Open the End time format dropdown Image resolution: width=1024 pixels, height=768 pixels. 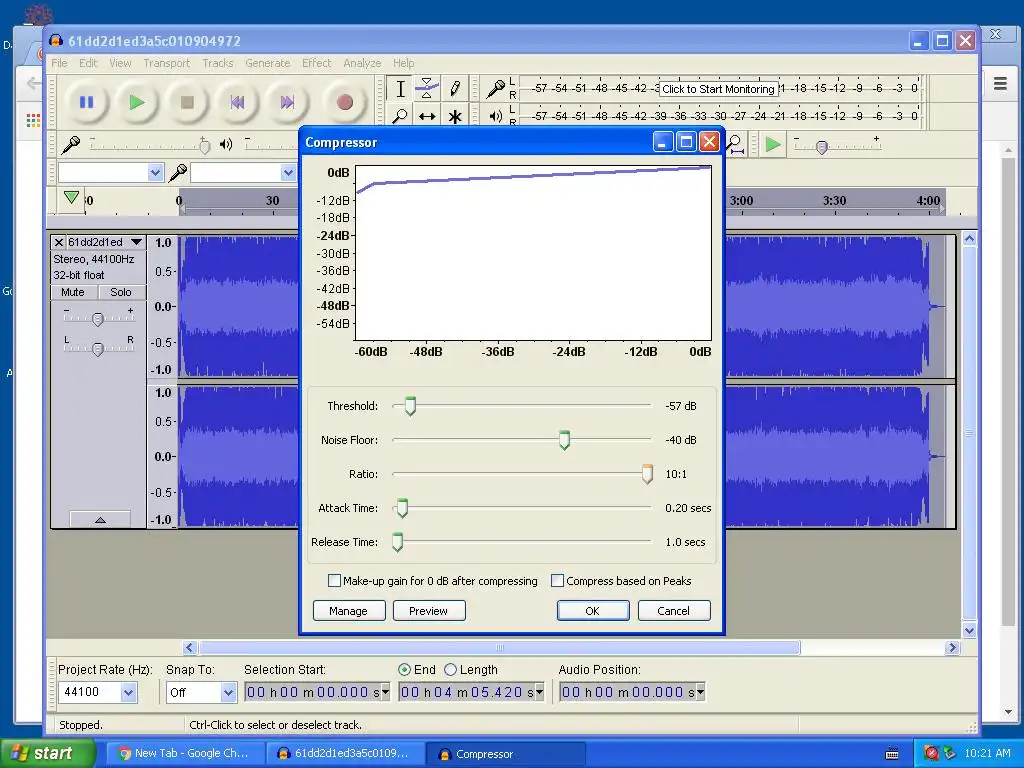point(539,692)
